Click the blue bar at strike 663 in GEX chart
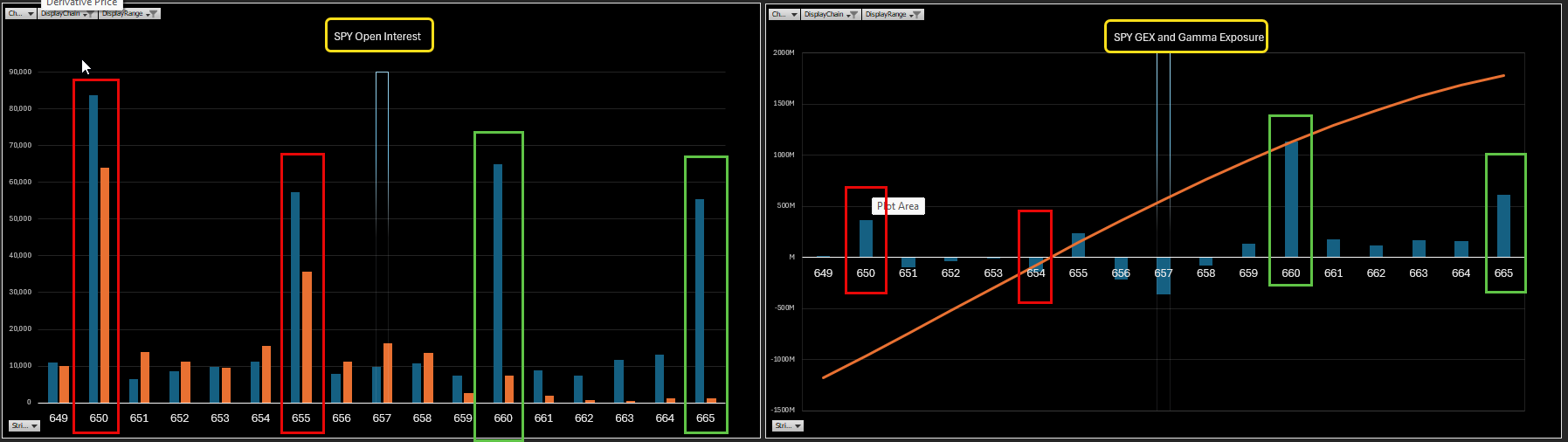The image size is (1568, 442). [1419, 248]
